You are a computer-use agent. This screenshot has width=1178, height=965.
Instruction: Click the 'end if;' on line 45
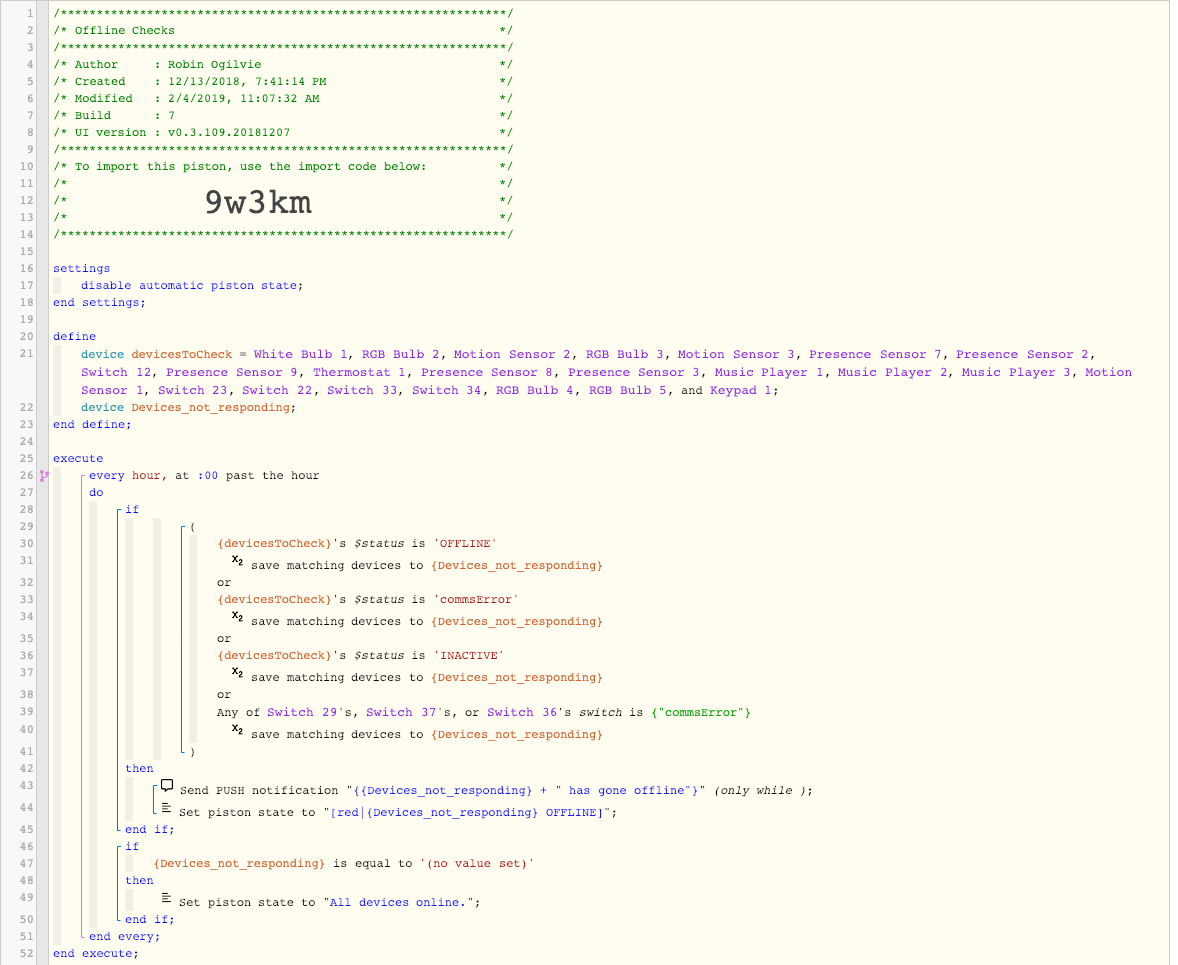tap(150, 830)
